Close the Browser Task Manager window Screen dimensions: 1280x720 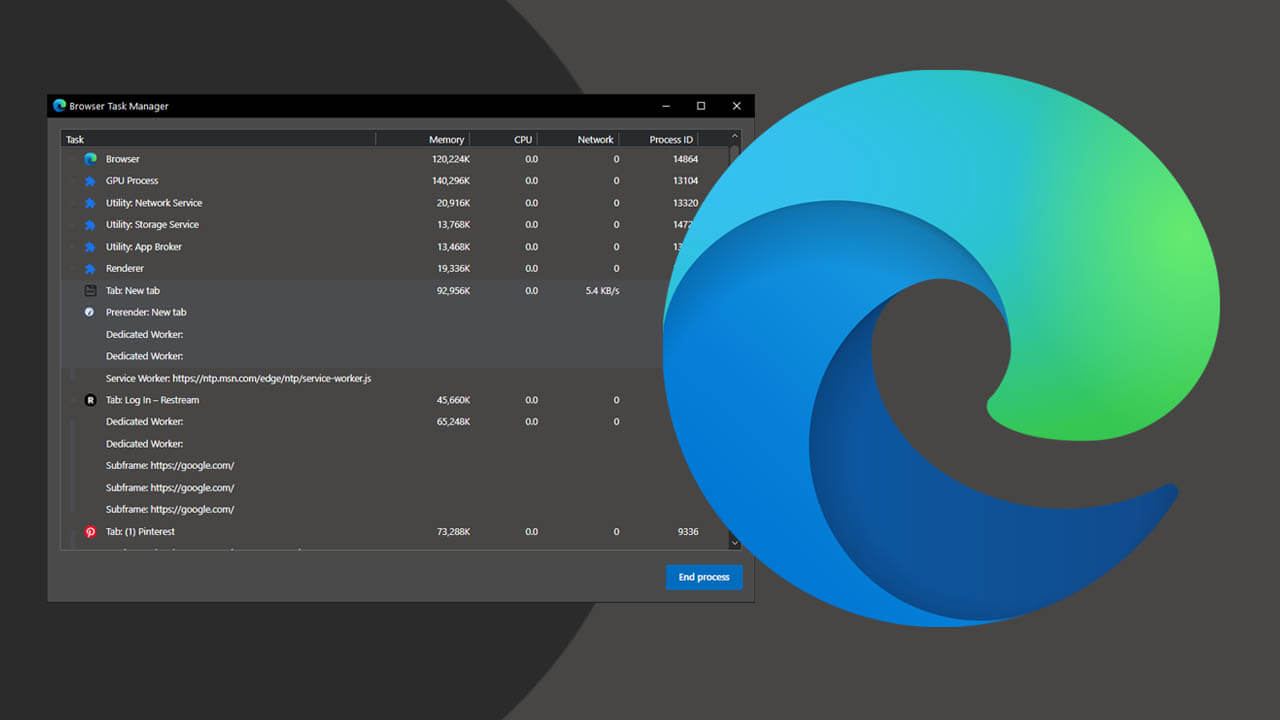point(737,106)
